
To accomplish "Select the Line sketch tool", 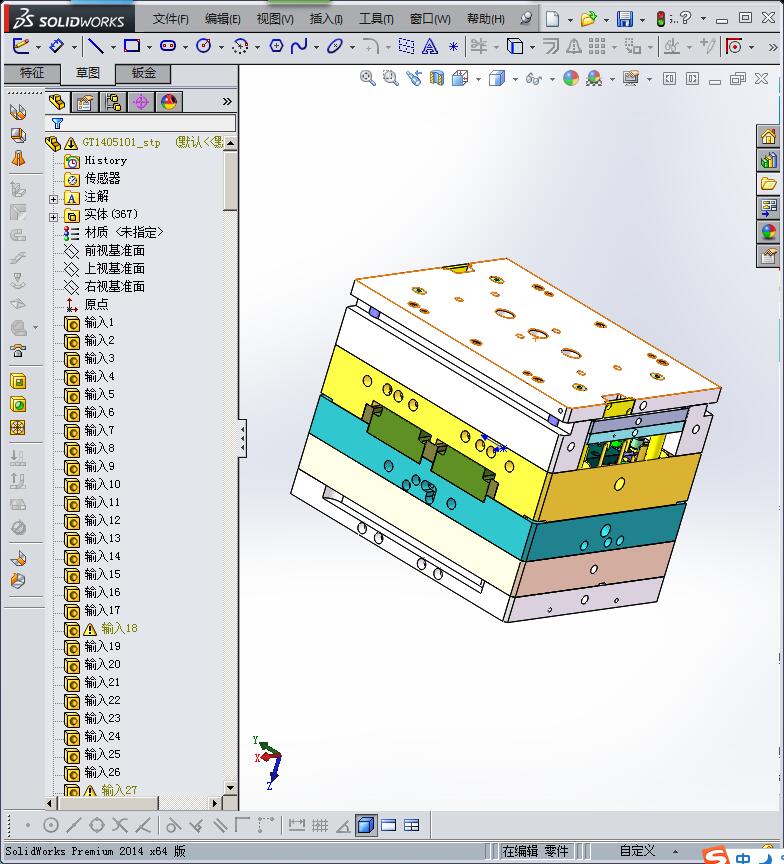I will pyautogui.click(x=96, y=46).
